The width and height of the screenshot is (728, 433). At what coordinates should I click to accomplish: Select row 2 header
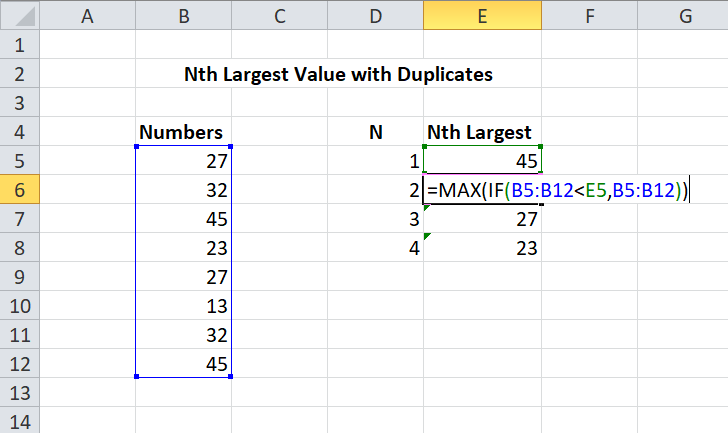click(x=20, y=73)
